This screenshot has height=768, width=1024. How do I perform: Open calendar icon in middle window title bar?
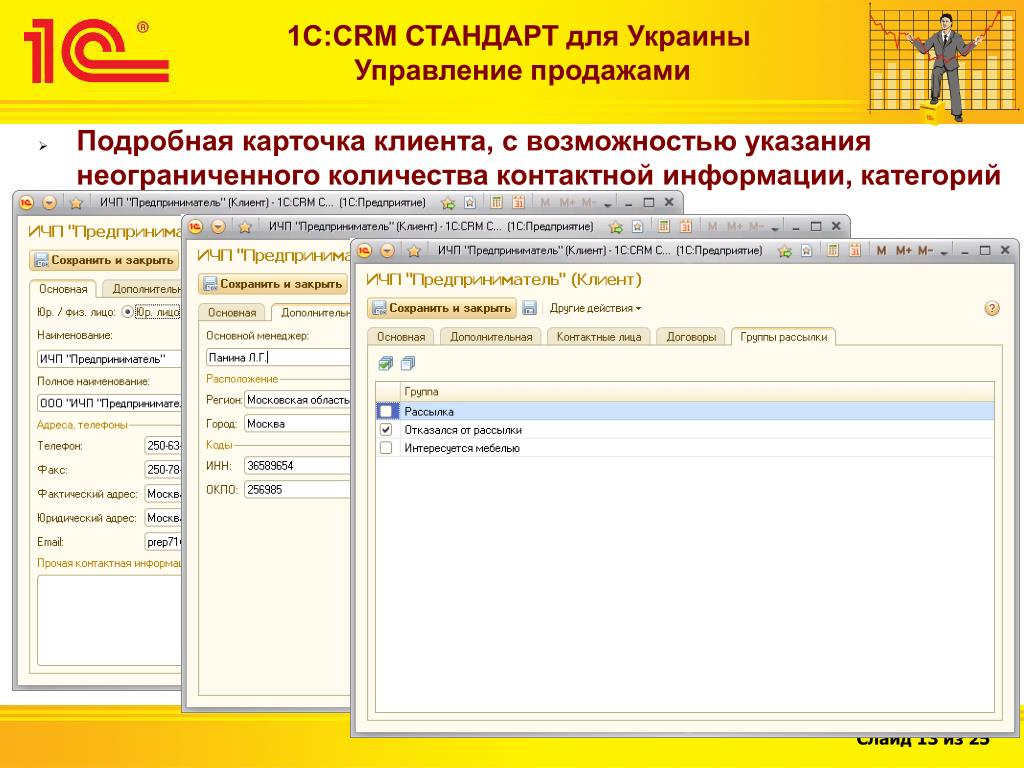[686, 226]
